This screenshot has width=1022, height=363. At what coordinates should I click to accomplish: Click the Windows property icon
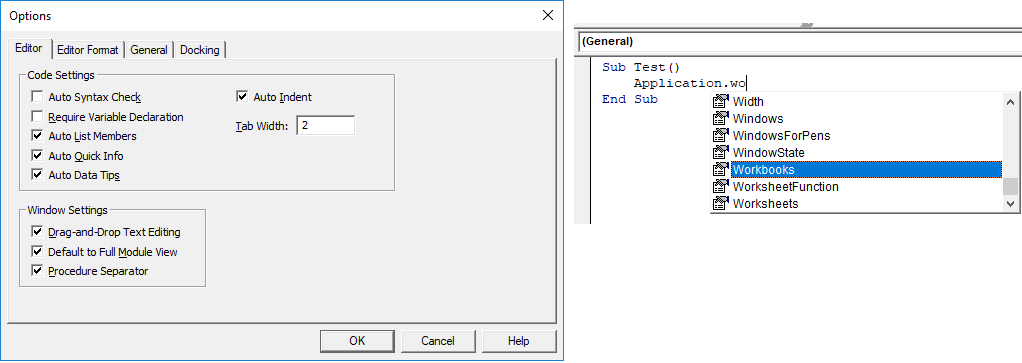720,119
